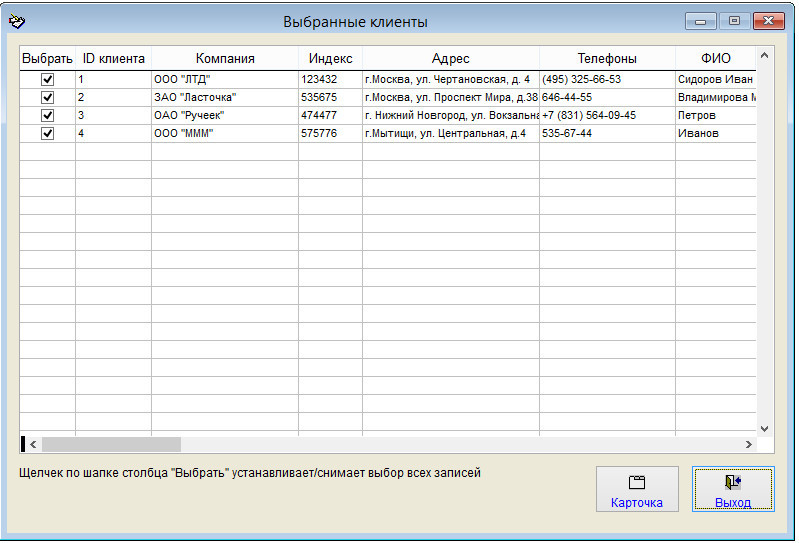Screen dimensions: 799x543
Task: Toggle the checkbox for ОАО "Ручеек"
Action: tap(47, 116)
